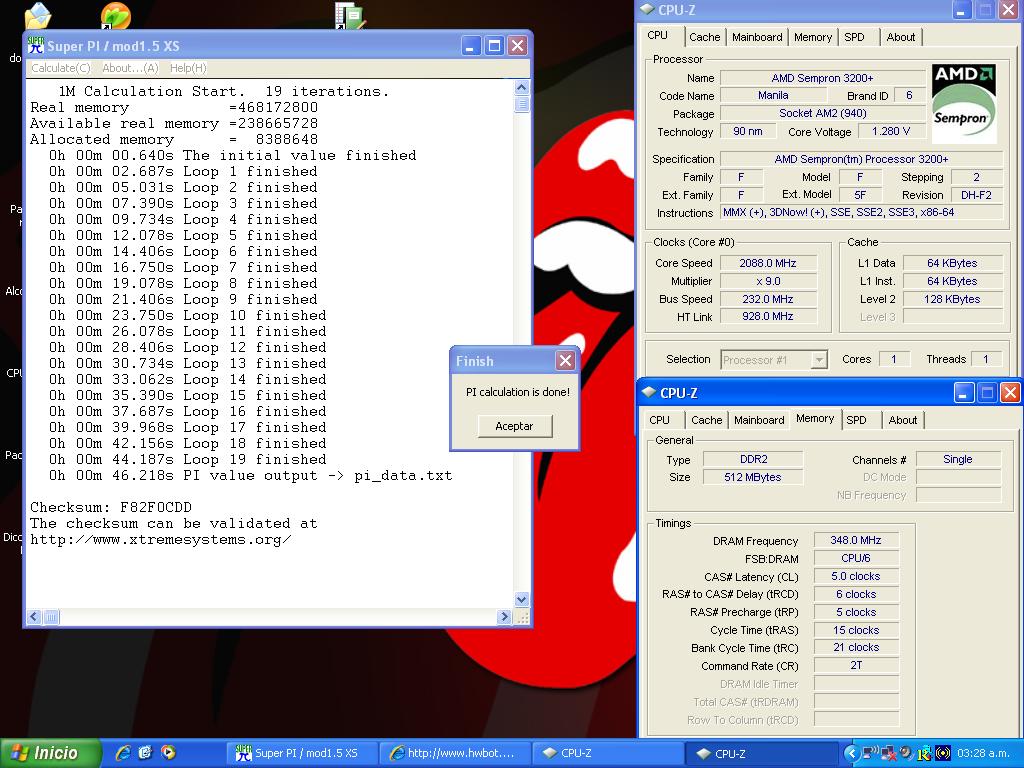Screen dimensions: 1024x768
Task: Click the Core Speed value 2088.0 MHz
Action: click(767, 263)
